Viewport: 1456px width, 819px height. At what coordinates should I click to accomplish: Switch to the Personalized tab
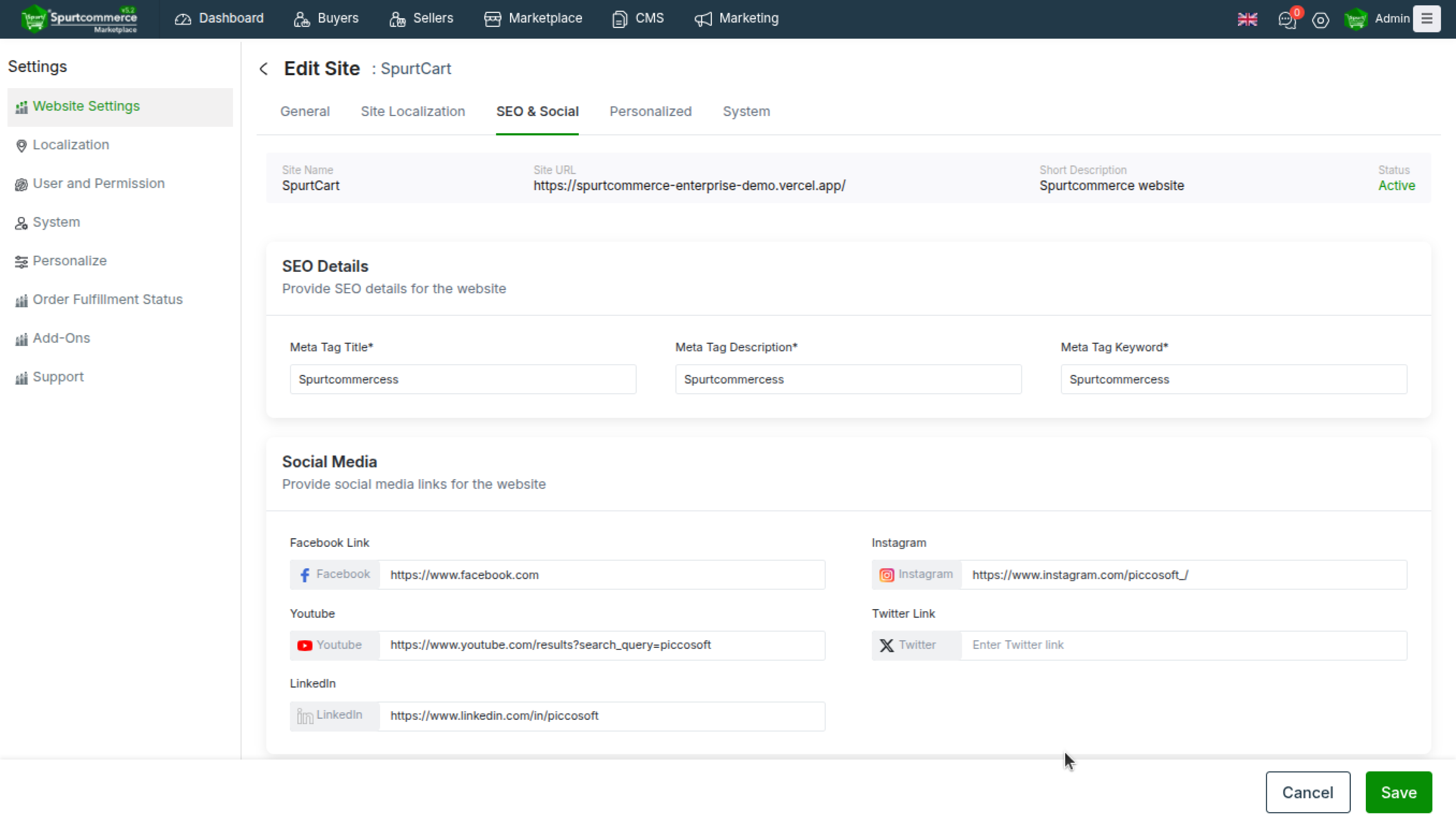click(x=650, y=111)
